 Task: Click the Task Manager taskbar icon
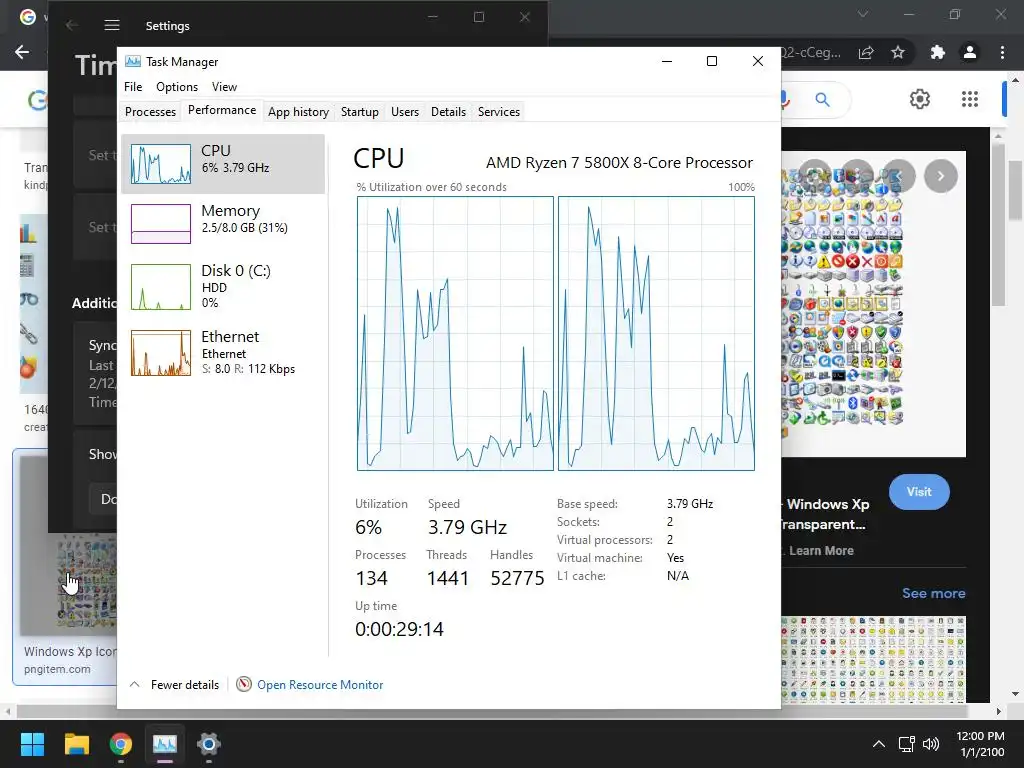click(x=165, y=744)
